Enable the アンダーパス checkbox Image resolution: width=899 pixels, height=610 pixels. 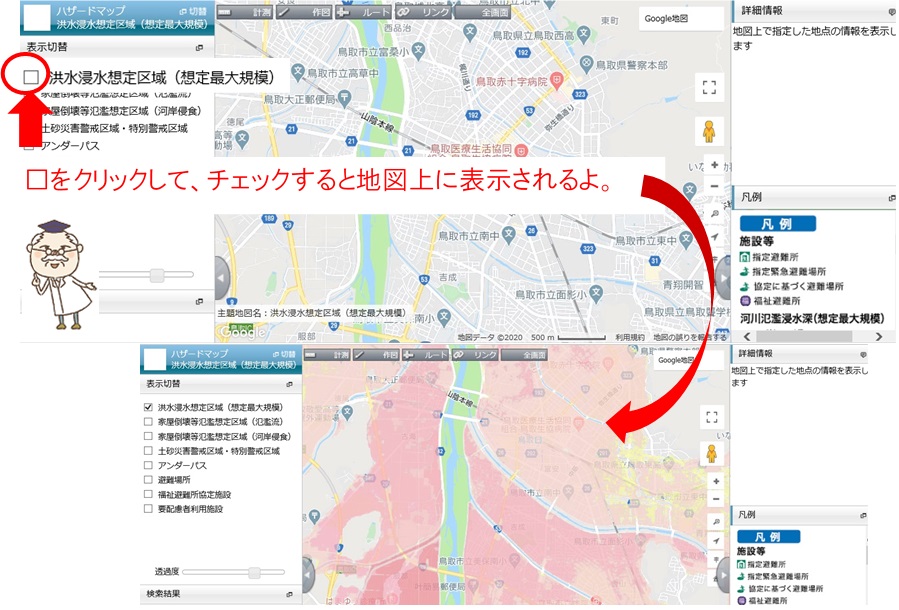tap(147, 463)
